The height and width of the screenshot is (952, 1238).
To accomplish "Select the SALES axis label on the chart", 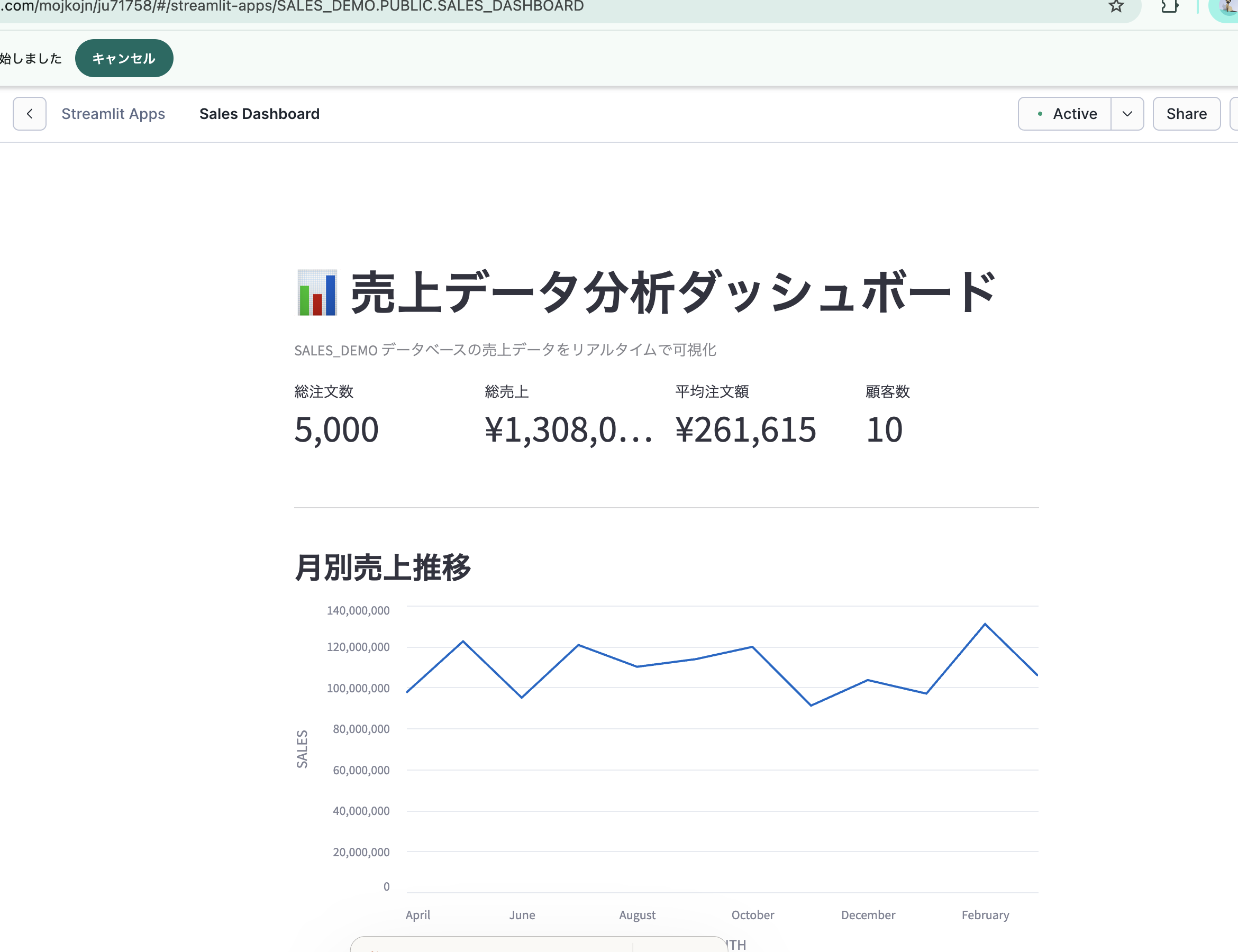I will click(x=302, y=748).
